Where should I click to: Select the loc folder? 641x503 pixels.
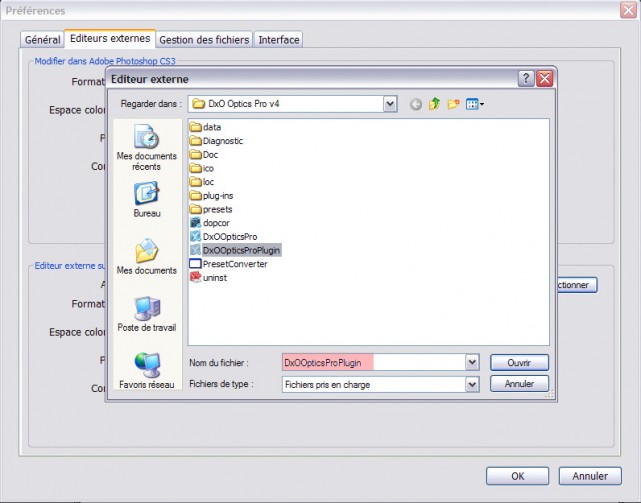click(202, 182)
